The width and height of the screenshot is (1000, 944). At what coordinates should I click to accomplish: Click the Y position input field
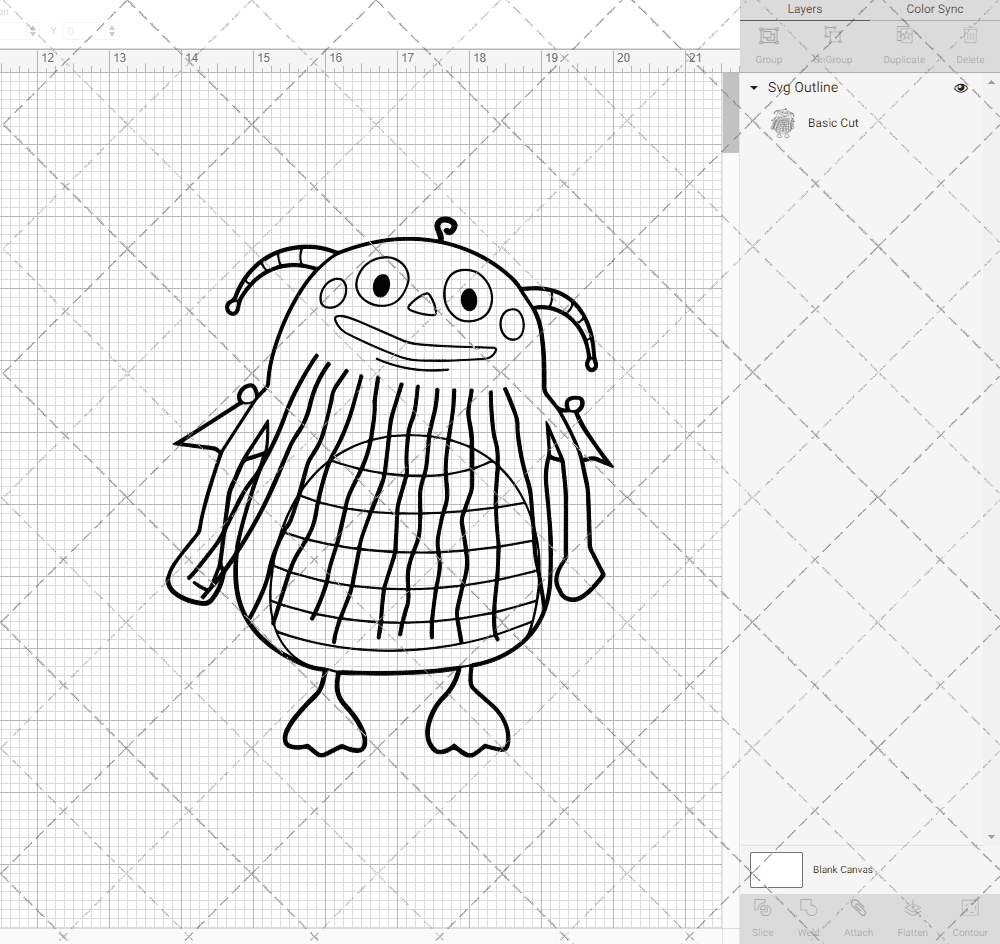coord(83,31)
